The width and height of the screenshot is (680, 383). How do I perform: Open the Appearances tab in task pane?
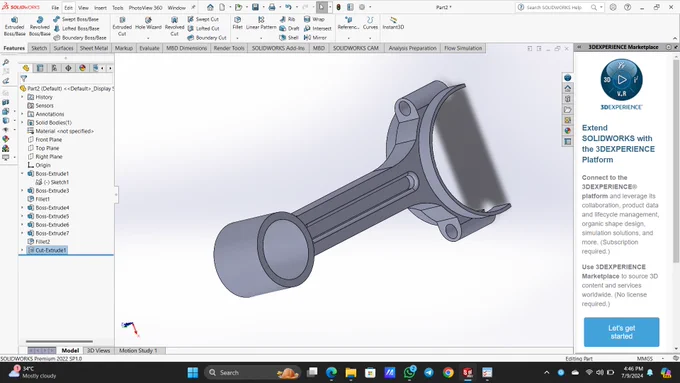coord(568,131)
